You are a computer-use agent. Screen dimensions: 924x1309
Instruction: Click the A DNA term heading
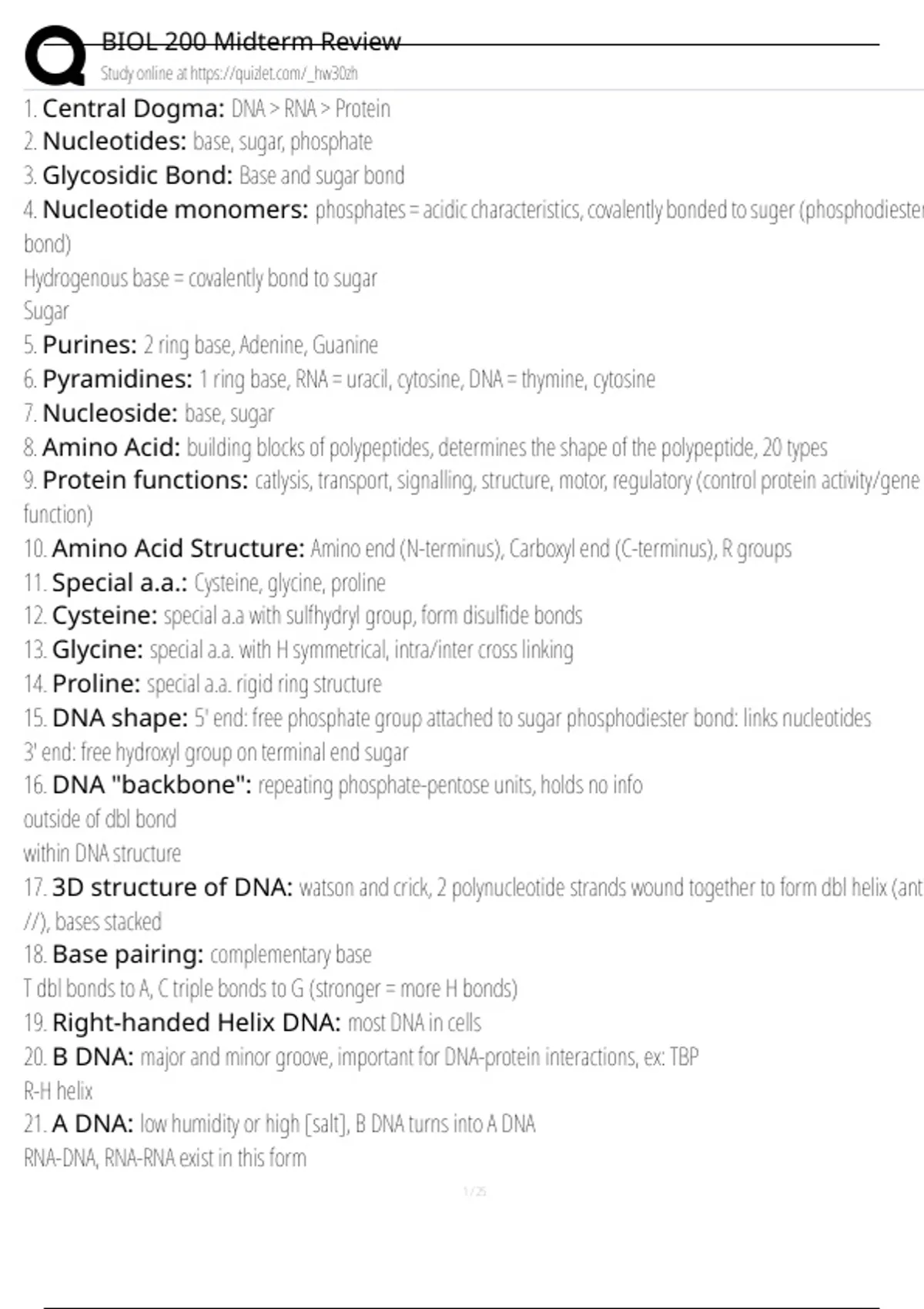pos(92,1124)
